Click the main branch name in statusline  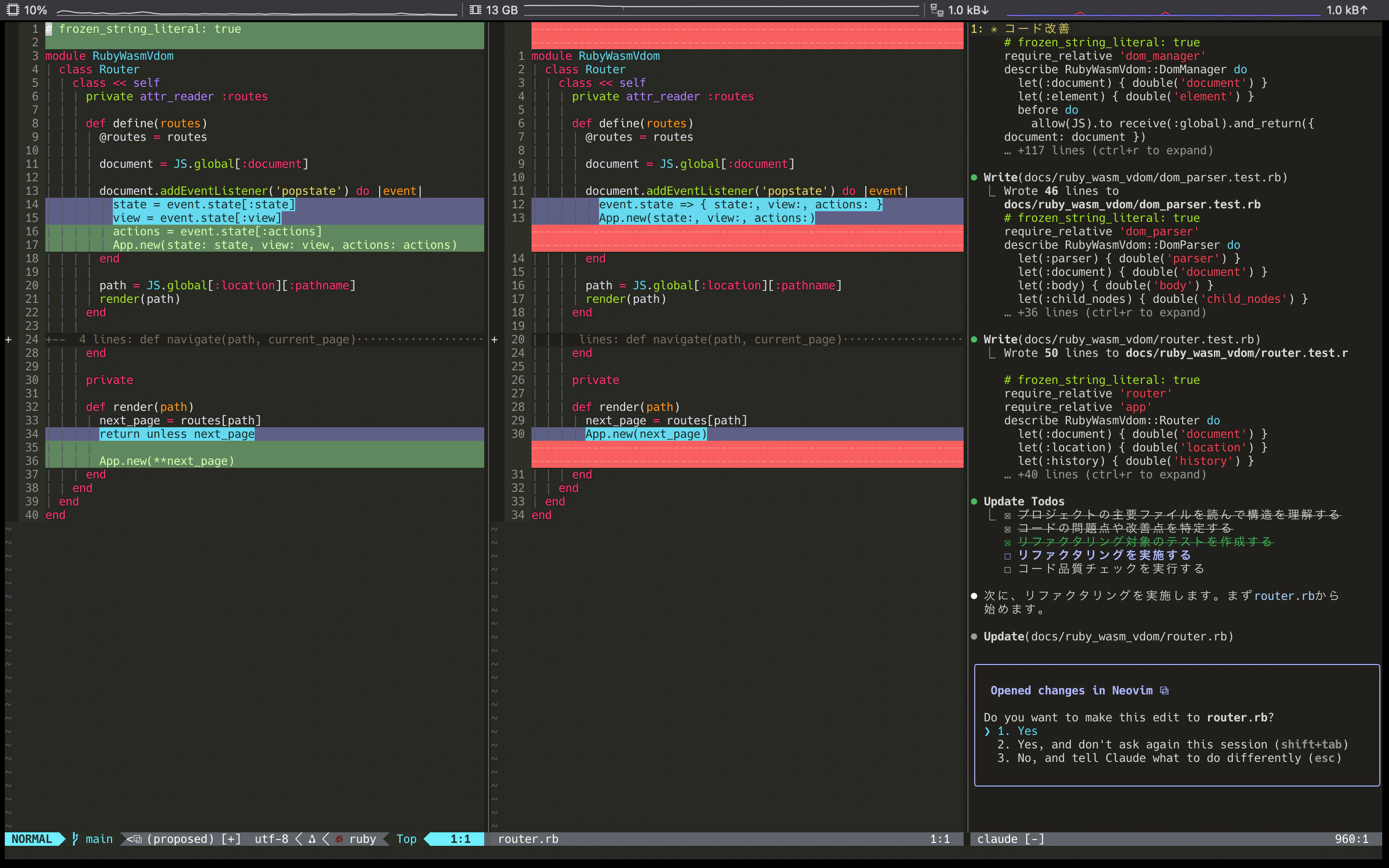pyautogui.click(x=99, y=839)
